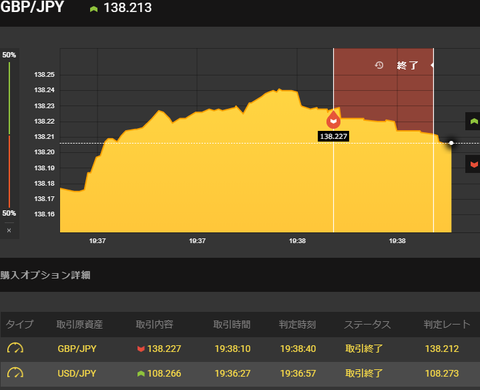
Task: Click the red Low (down) arrow button
Action: (473, 164)
